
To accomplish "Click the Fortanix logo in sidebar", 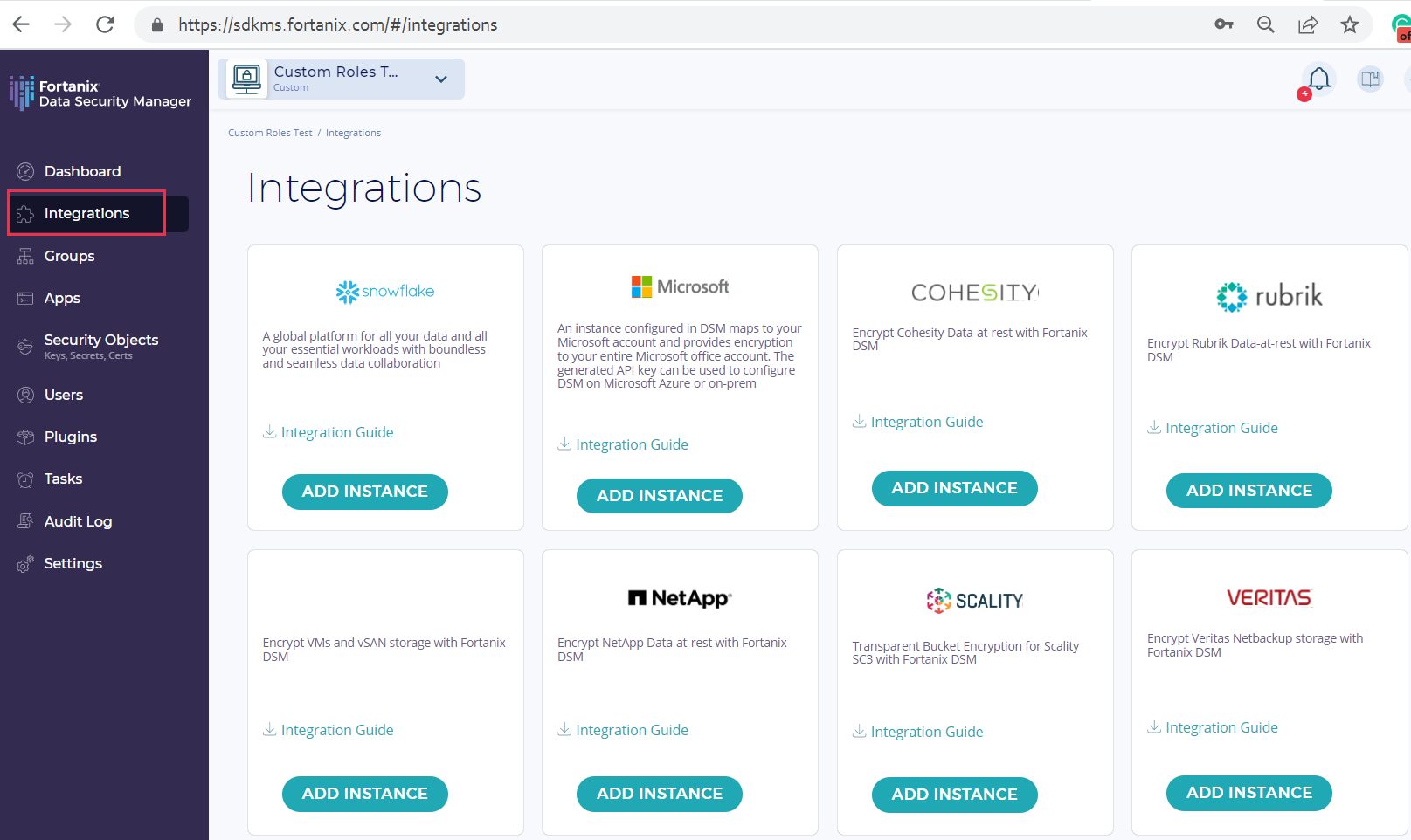I will pos(100,93).
